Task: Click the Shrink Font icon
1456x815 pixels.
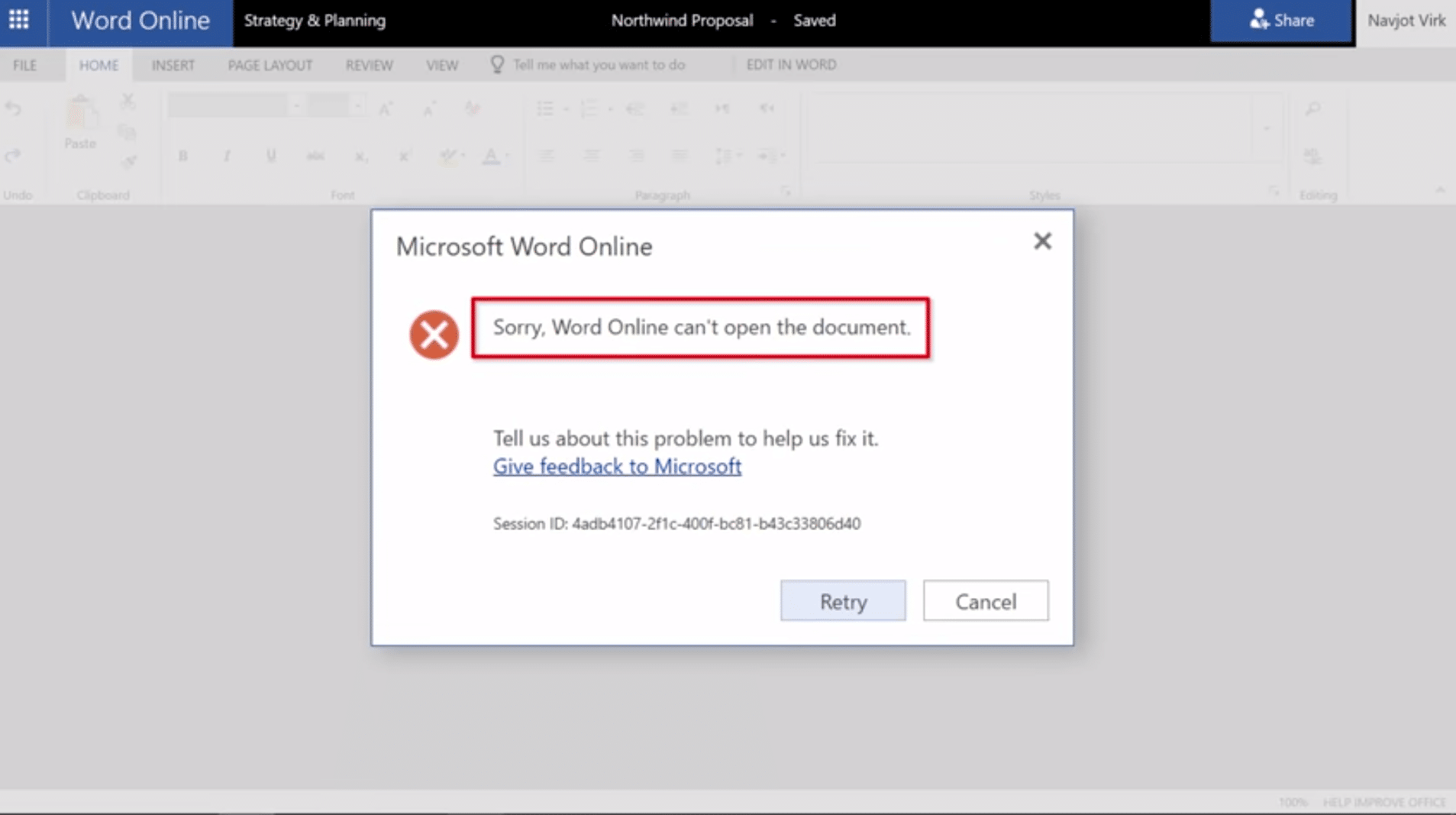Action: (429, 109)
